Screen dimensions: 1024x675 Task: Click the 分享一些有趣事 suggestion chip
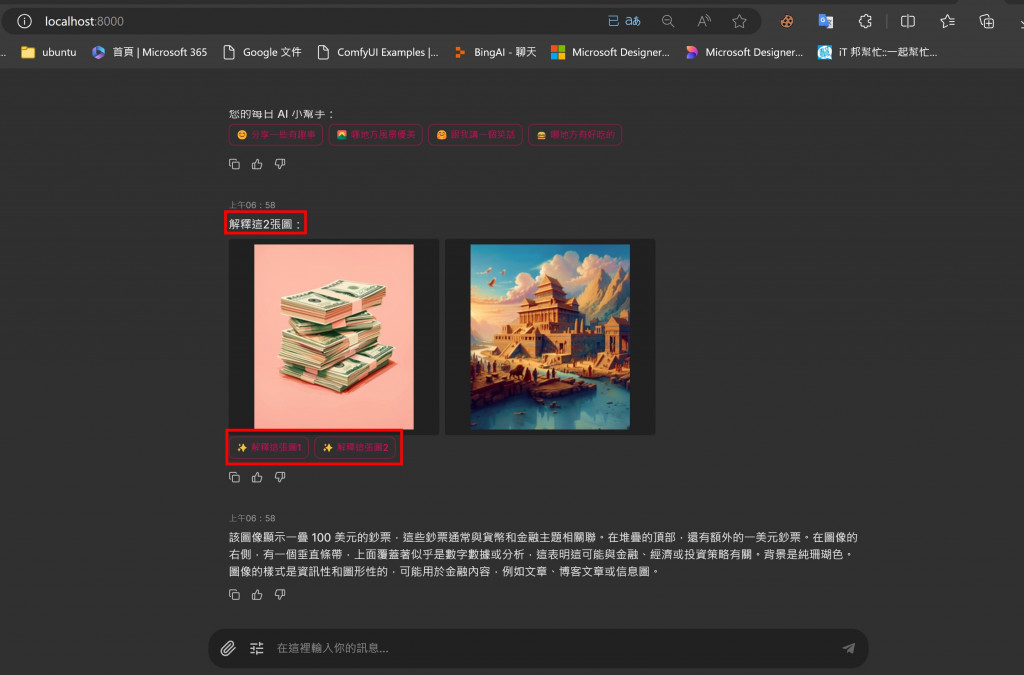point(276,134)
